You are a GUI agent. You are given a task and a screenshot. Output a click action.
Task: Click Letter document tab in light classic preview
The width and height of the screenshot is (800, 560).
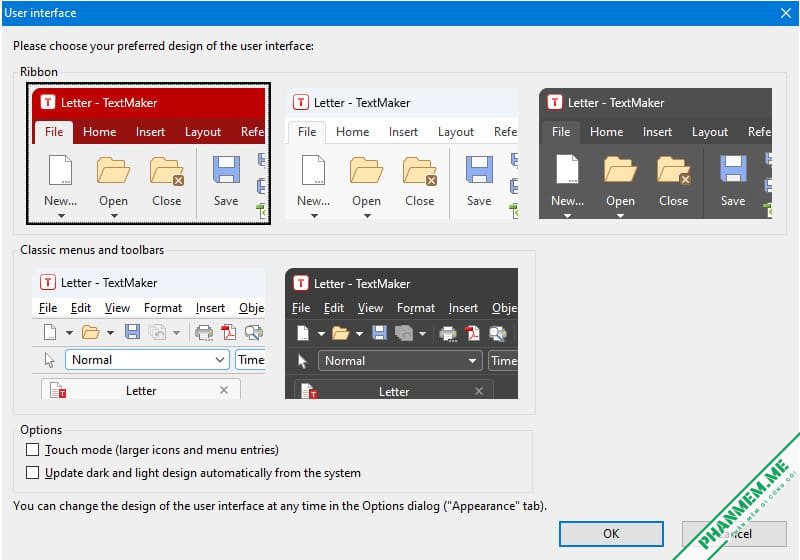(x=140, y=389)
